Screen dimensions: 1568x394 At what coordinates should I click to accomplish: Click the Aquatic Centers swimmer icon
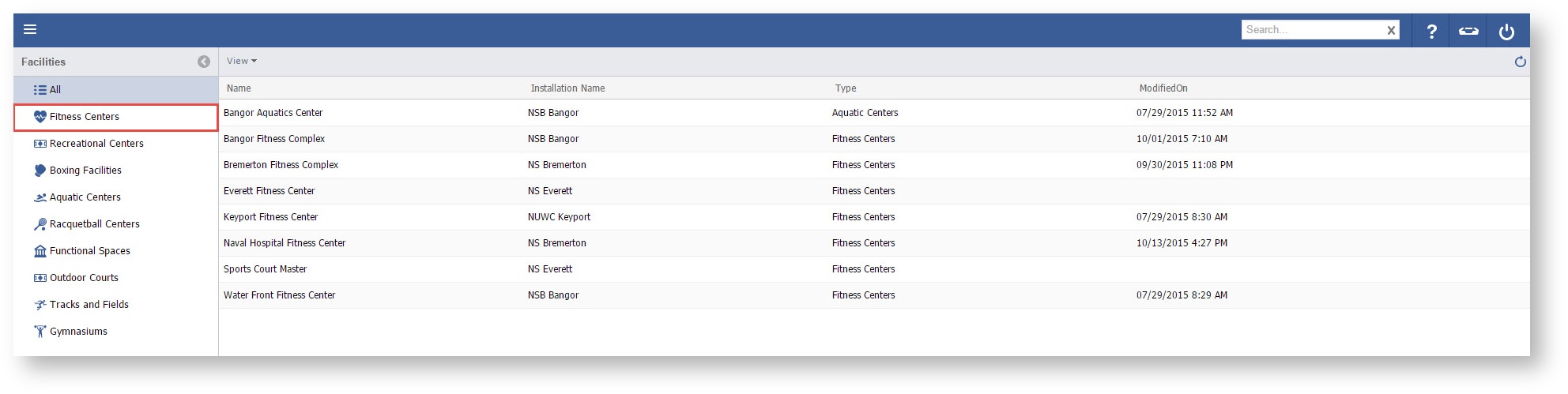[x=40, y=197]
